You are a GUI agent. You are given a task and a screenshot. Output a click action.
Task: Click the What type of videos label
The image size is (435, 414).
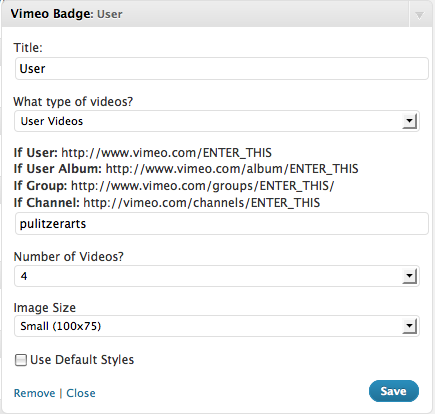click(x=73, y=102)
